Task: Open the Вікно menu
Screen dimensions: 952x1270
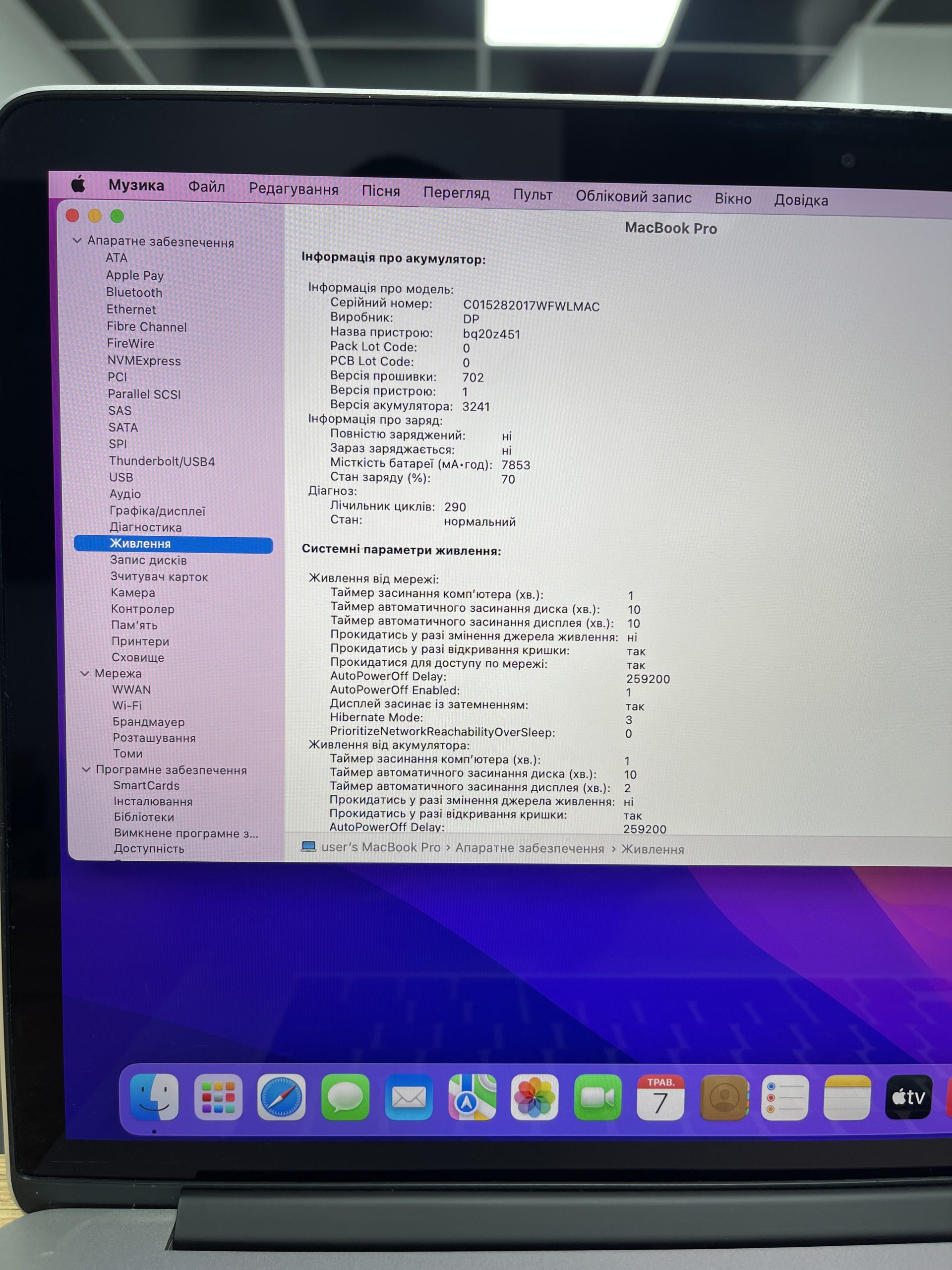Action: pos(733,198)
